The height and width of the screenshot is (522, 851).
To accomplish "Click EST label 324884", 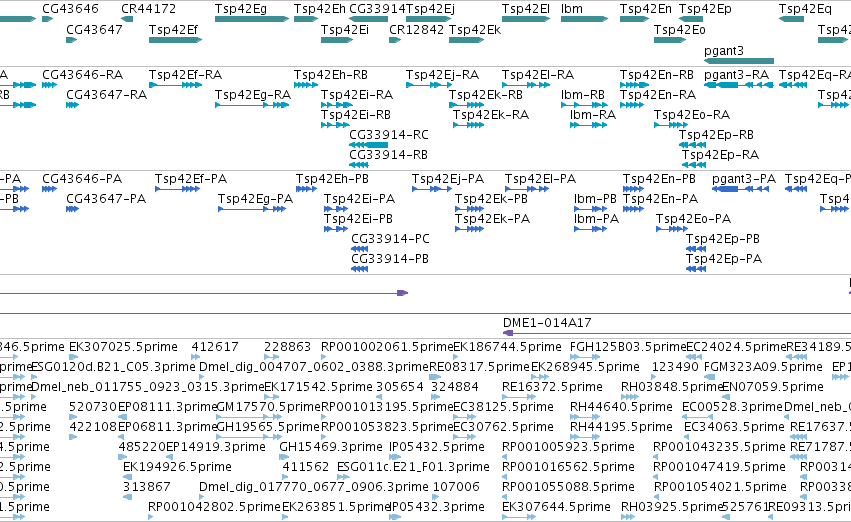I will (455, 387).
